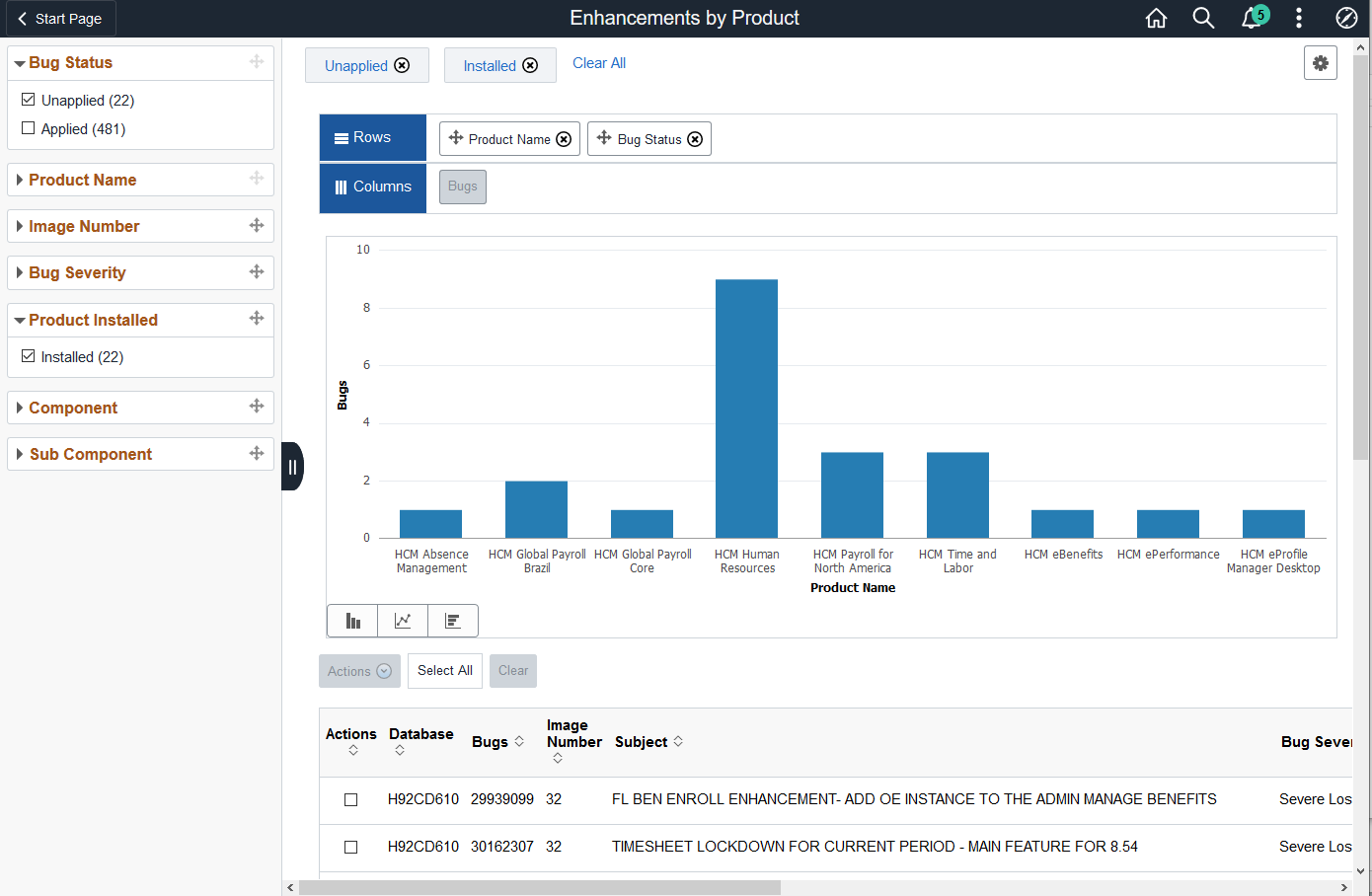
Task: Click the Select All button
Action: coord(445,671)
